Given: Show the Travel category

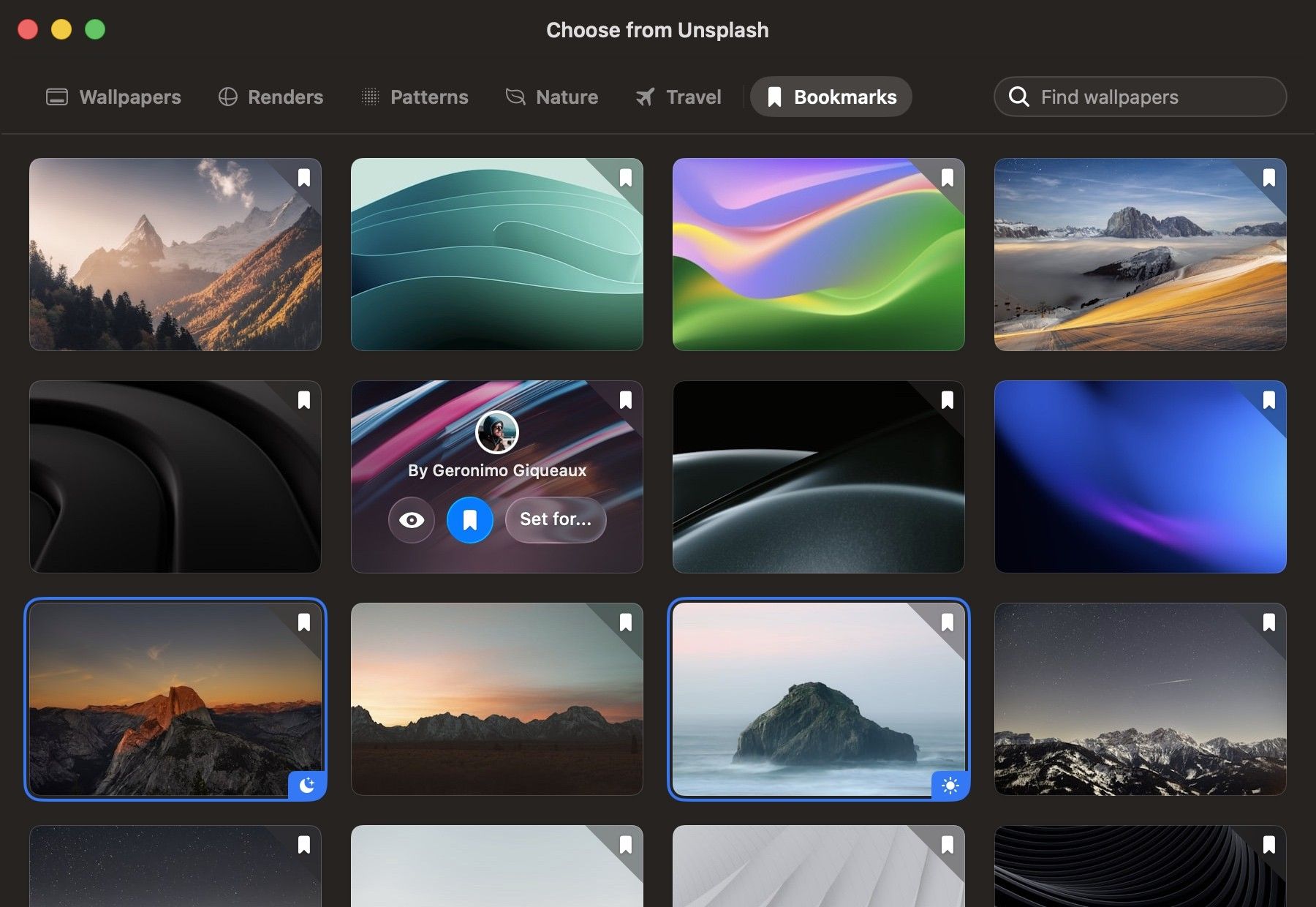Looking at the screenshot, I should pyautogui.click(x=678, y=97).
